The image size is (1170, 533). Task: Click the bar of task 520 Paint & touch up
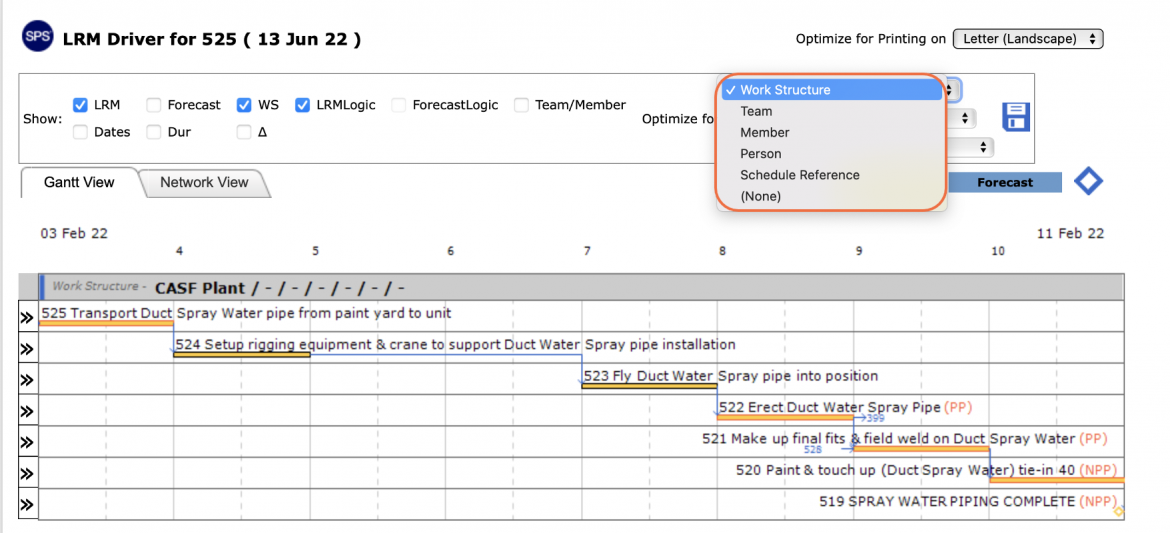coord(1057,480)
